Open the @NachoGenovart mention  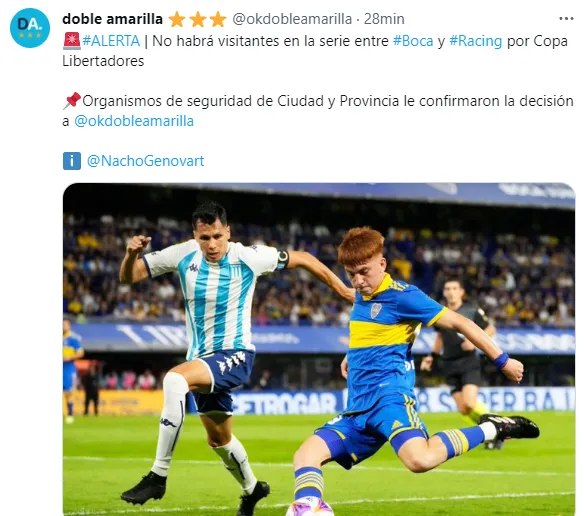[x=145, y=161]
